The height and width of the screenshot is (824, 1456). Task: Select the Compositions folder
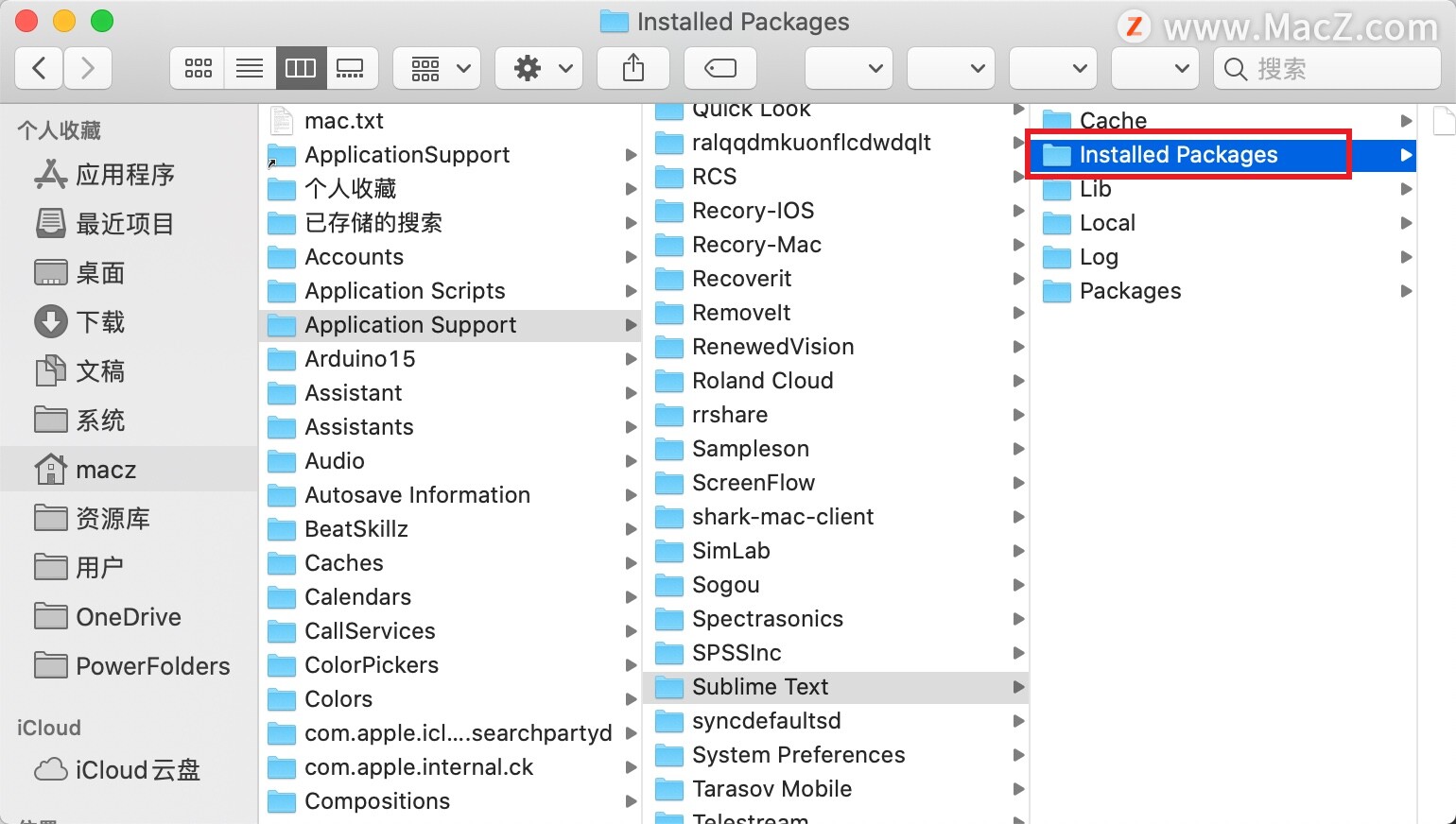[450, 801]
